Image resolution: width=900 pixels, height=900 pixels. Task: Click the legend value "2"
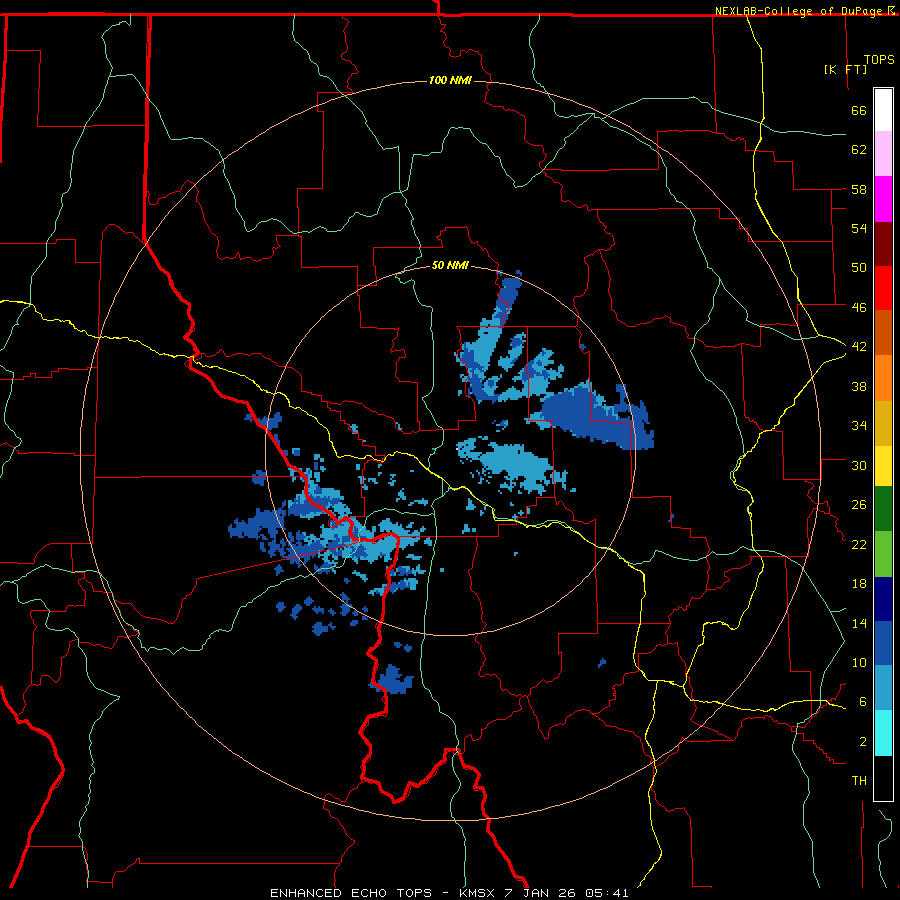point(862,741)
